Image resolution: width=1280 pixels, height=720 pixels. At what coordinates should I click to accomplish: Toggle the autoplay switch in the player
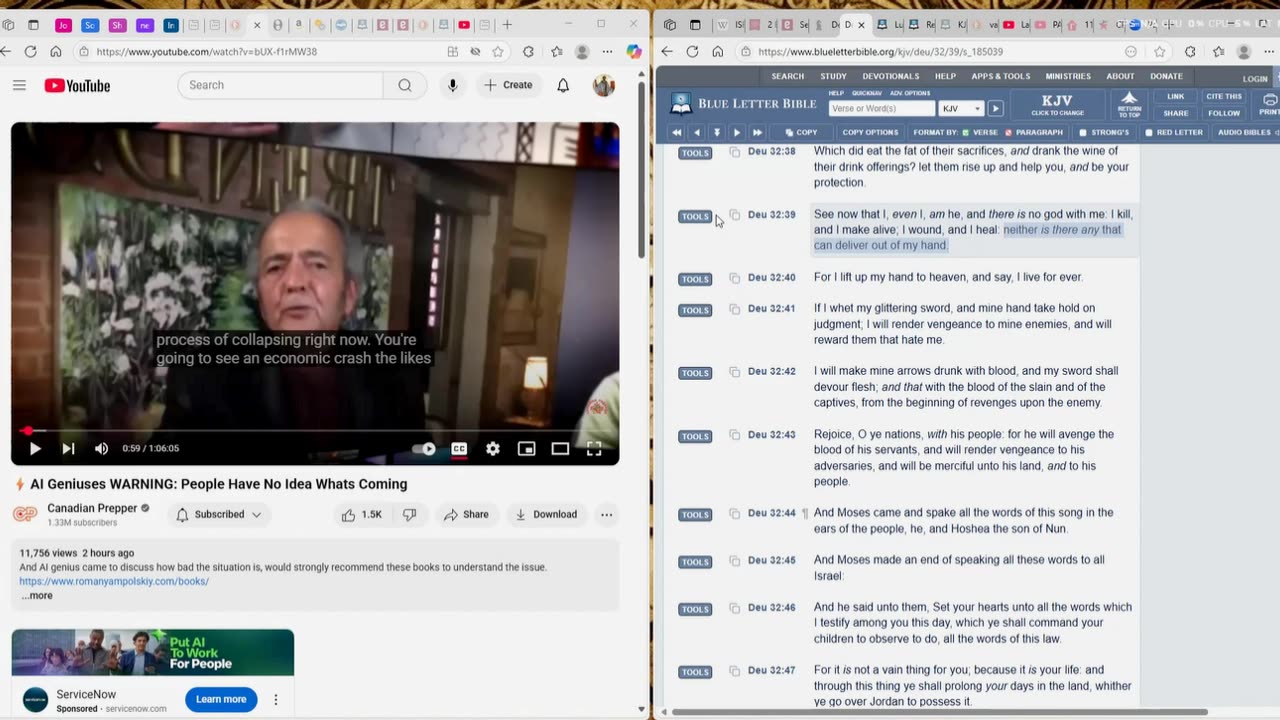point(425,449)
